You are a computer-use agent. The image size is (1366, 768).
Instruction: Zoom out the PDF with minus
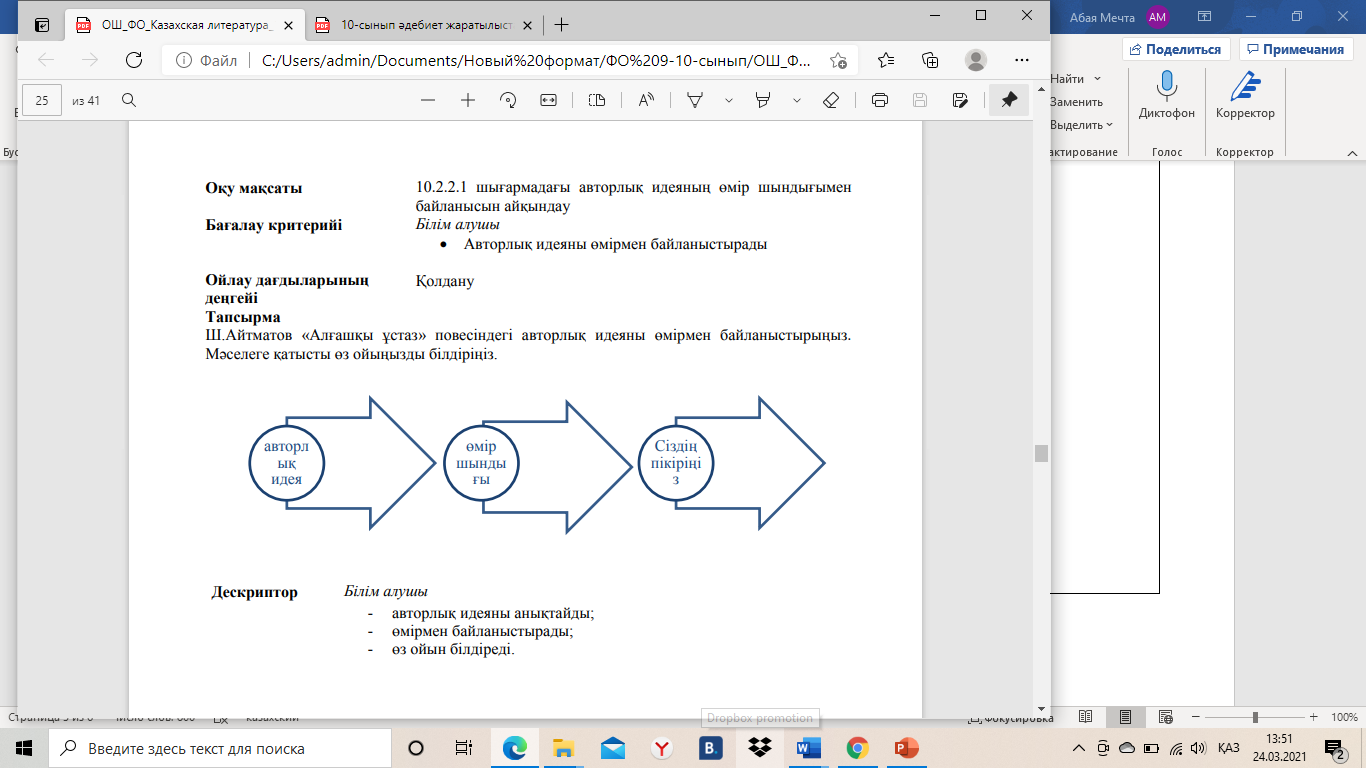tap(428, 100)
